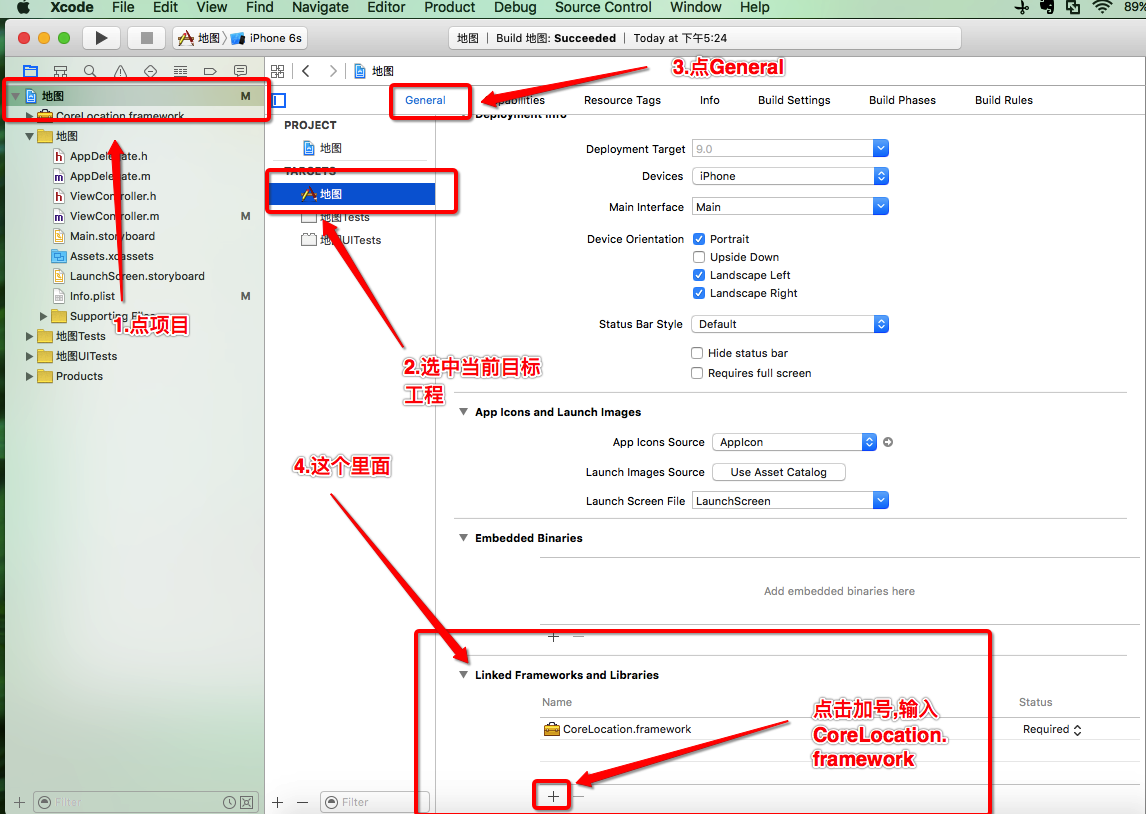
Task: Focus the targets list Filter field
Action: (x=376, y=802)
